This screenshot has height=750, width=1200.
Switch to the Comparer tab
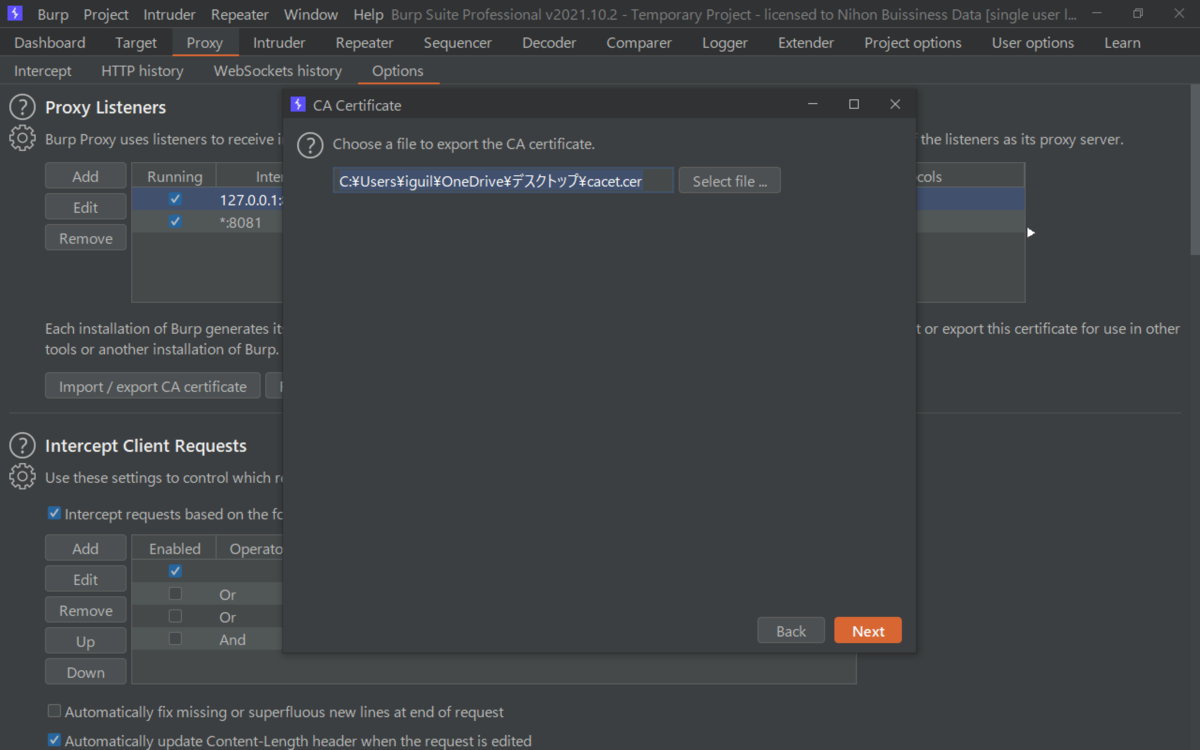(x=639, y=43)
